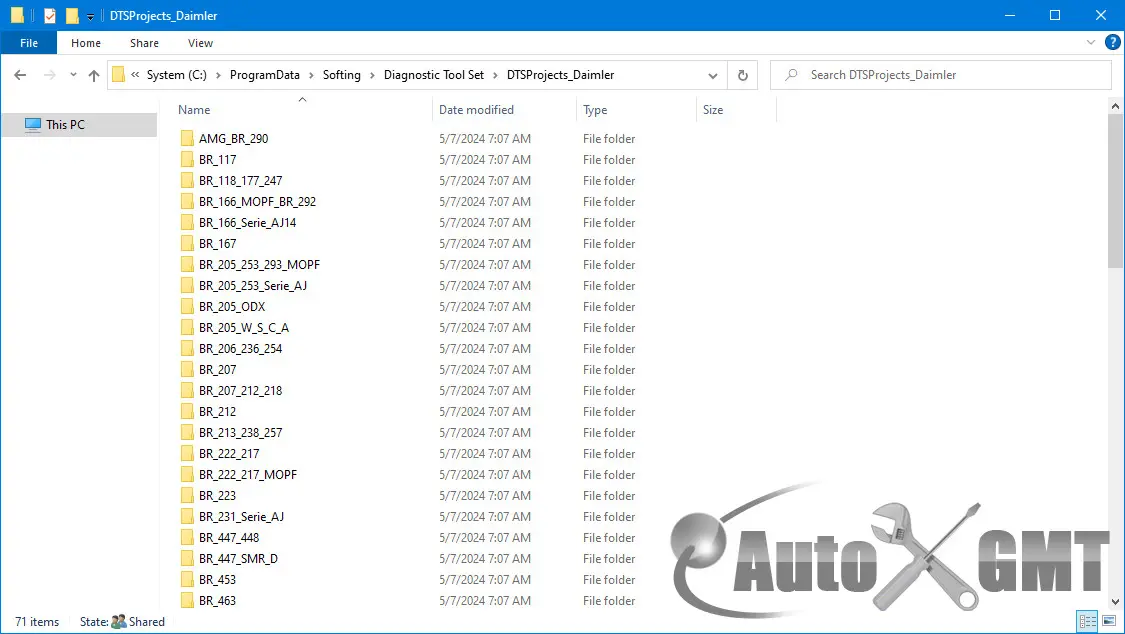The height and width of the screenshot is (634, 1125).
Task: Open the File menu
Action: click(x=29, y=43)
